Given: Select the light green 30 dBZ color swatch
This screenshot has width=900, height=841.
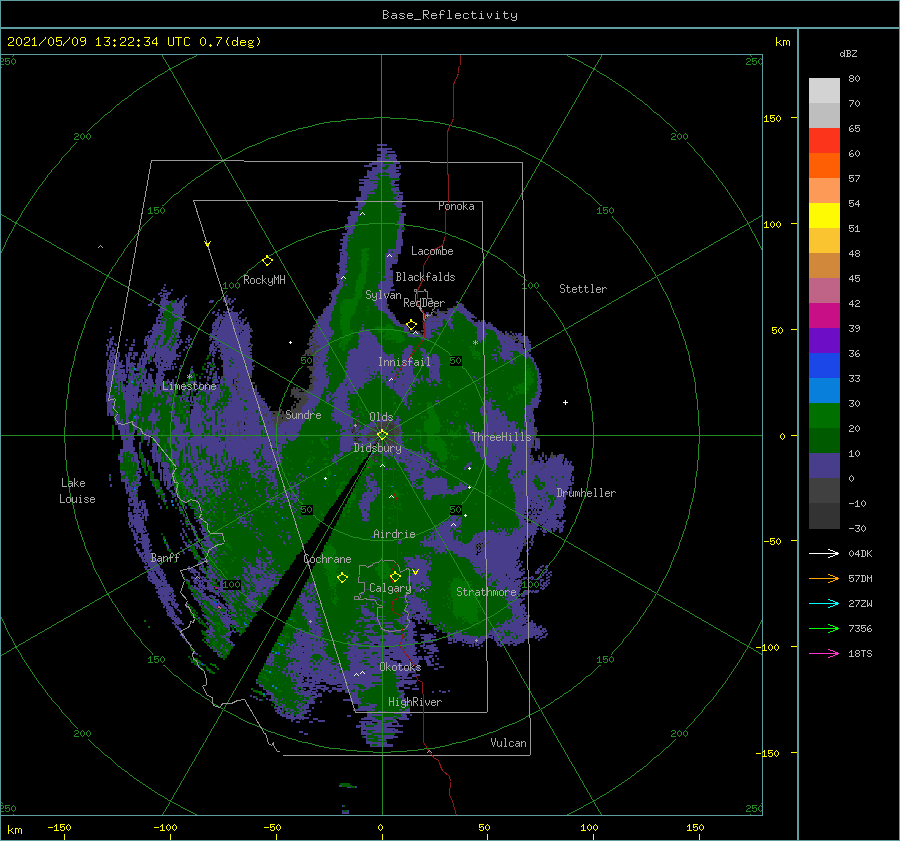Looking at the screenshot, I should [x=824, y=416].
